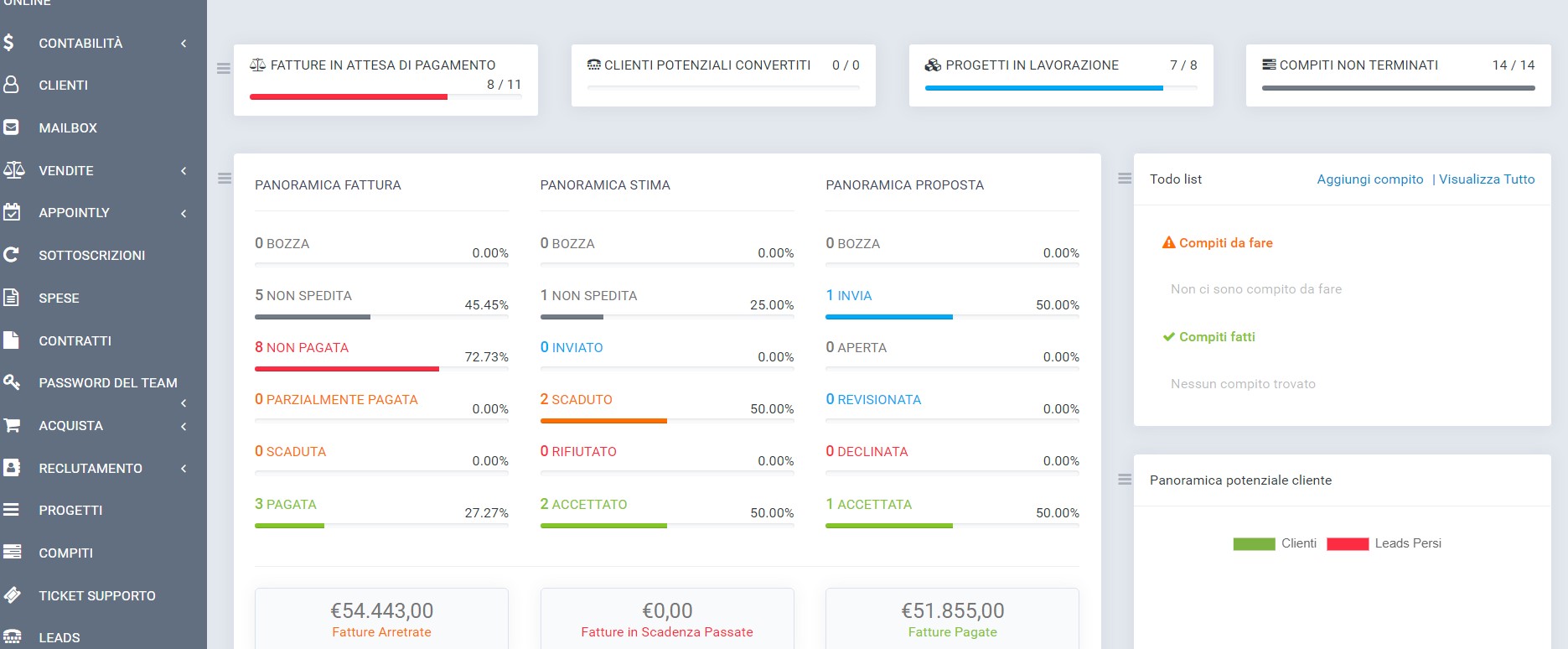Click the €51.855,00 Fatture Pagate total
The image size is (1568, 649).
click(x=953, y=610)
